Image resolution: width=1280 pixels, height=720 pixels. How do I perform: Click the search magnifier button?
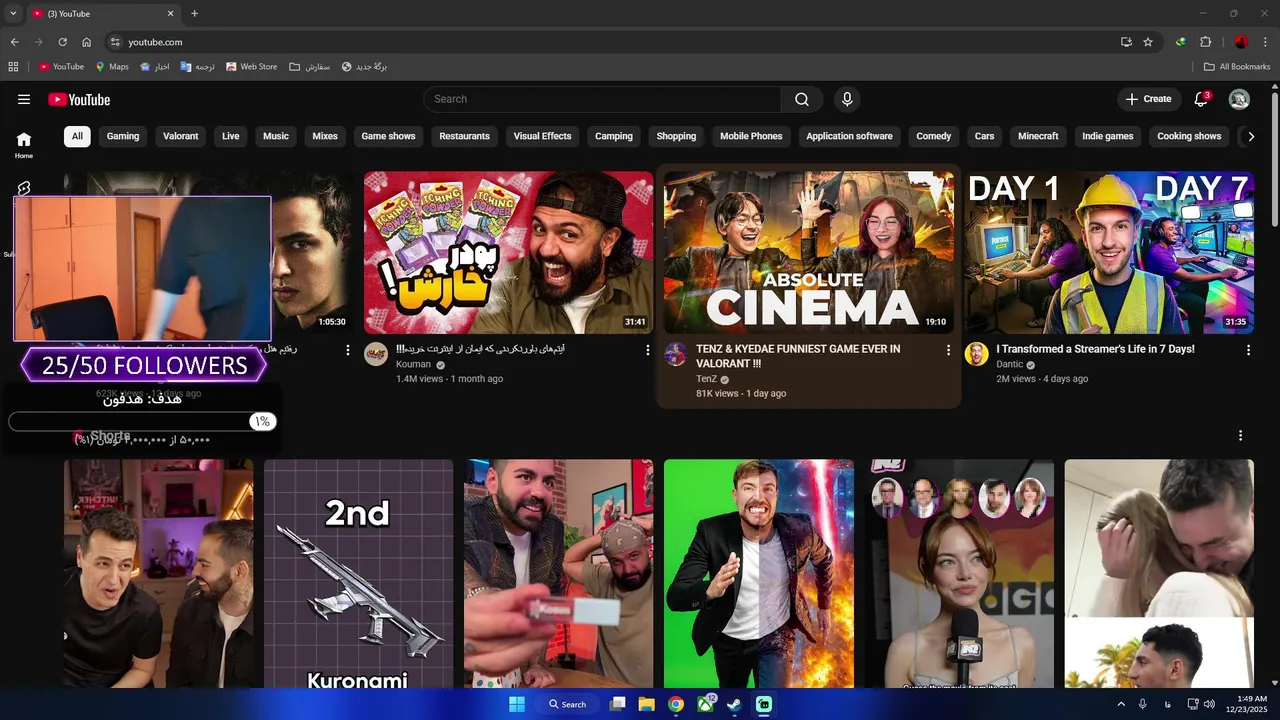pos(802,99)
